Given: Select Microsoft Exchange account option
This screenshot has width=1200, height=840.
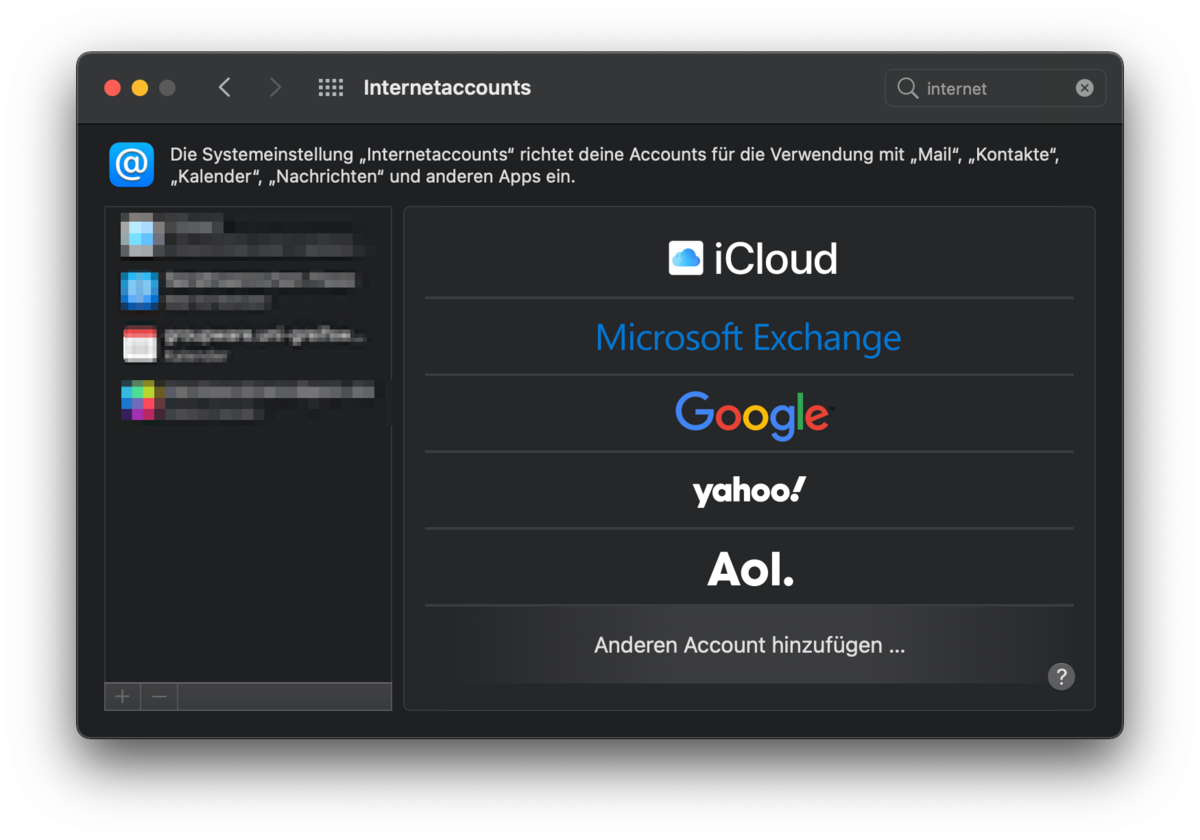Looking at the screenshot, I should click(x=749, y=337).
